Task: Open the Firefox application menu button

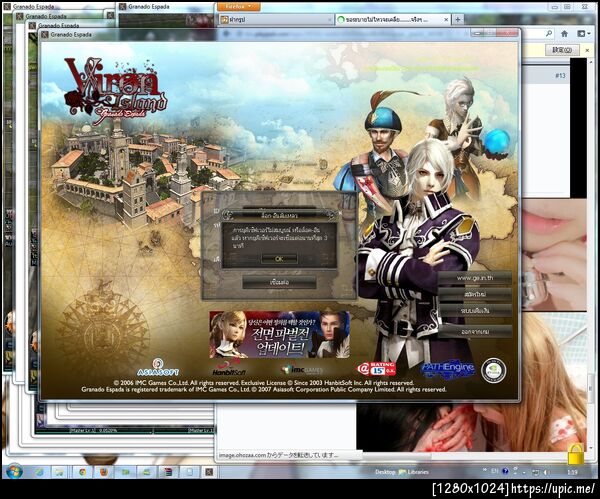Action: tap(239, 7)
